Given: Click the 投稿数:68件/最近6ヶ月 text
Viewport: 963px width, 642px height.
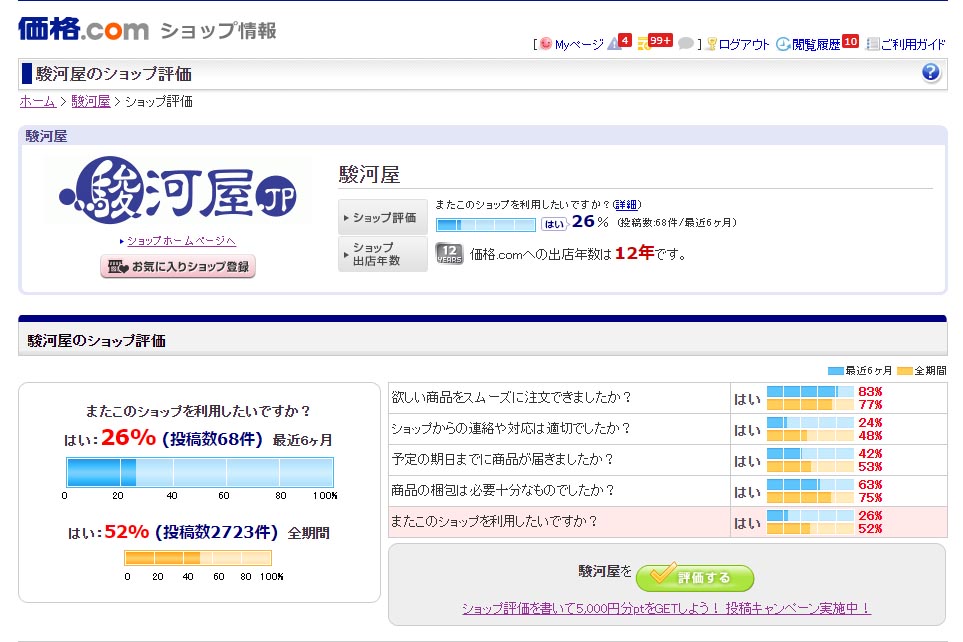Looking at the screenshot, I should 677,222.
